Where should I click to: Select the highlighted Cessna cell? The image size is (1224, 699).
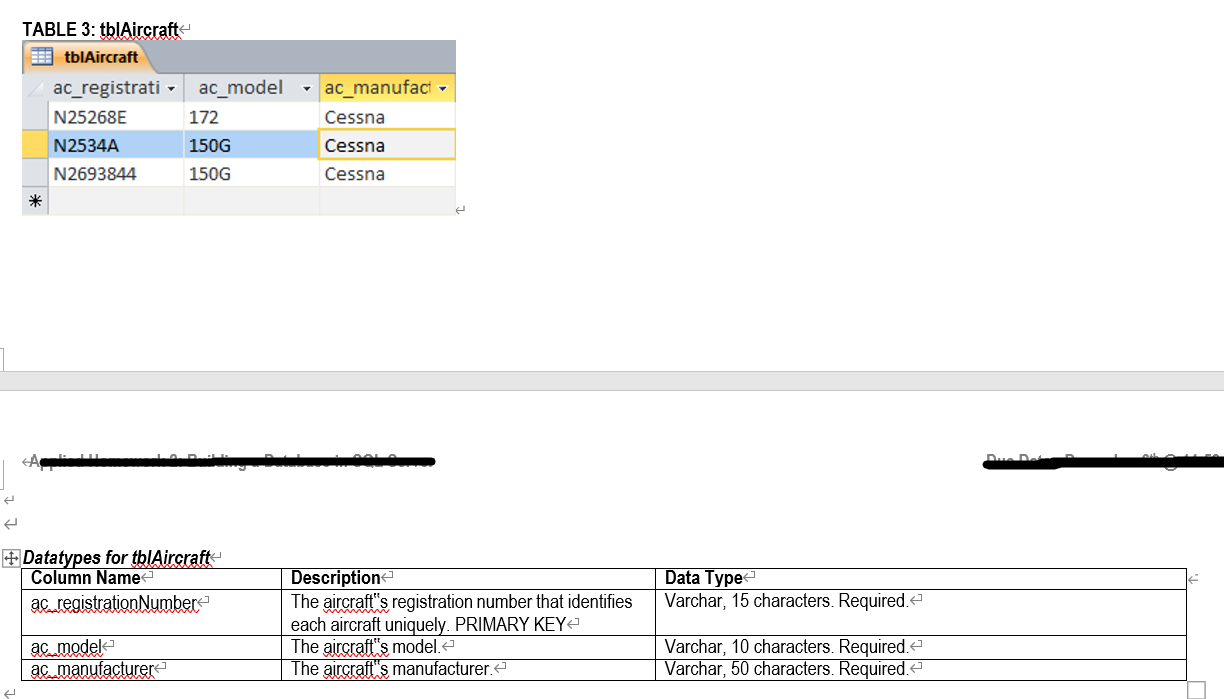386,144
